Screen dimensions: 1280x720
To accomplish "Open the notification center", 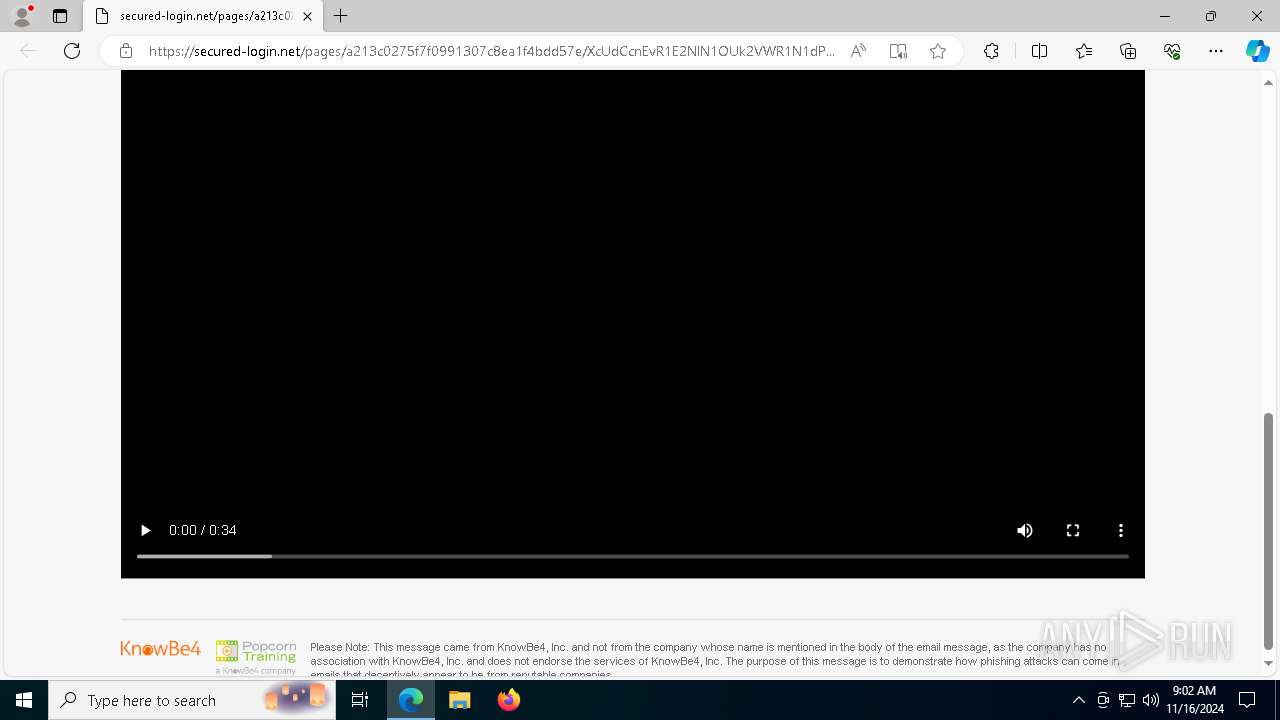I will [x=1247, y=700].
